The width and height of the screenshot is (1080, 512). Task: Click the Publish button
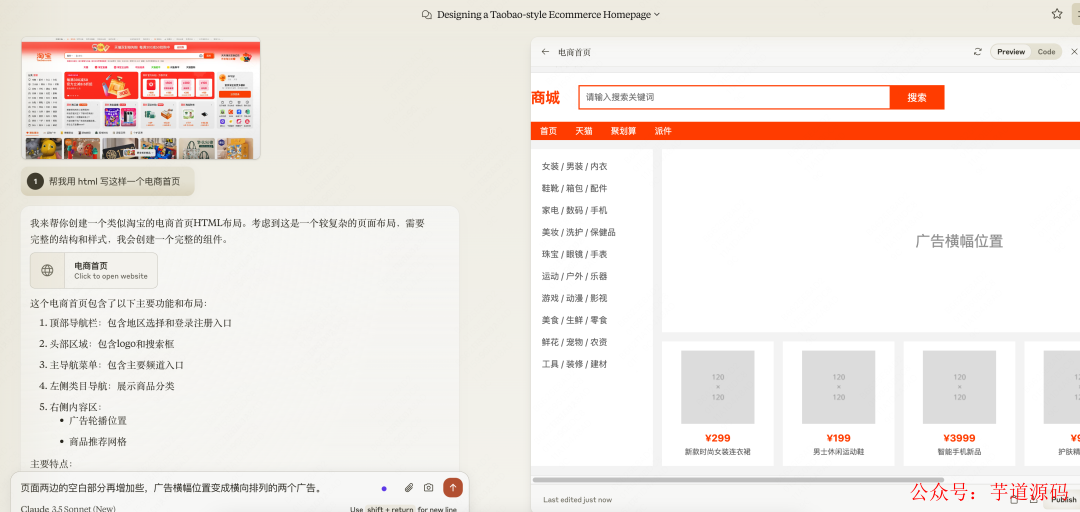point(1063,500)
